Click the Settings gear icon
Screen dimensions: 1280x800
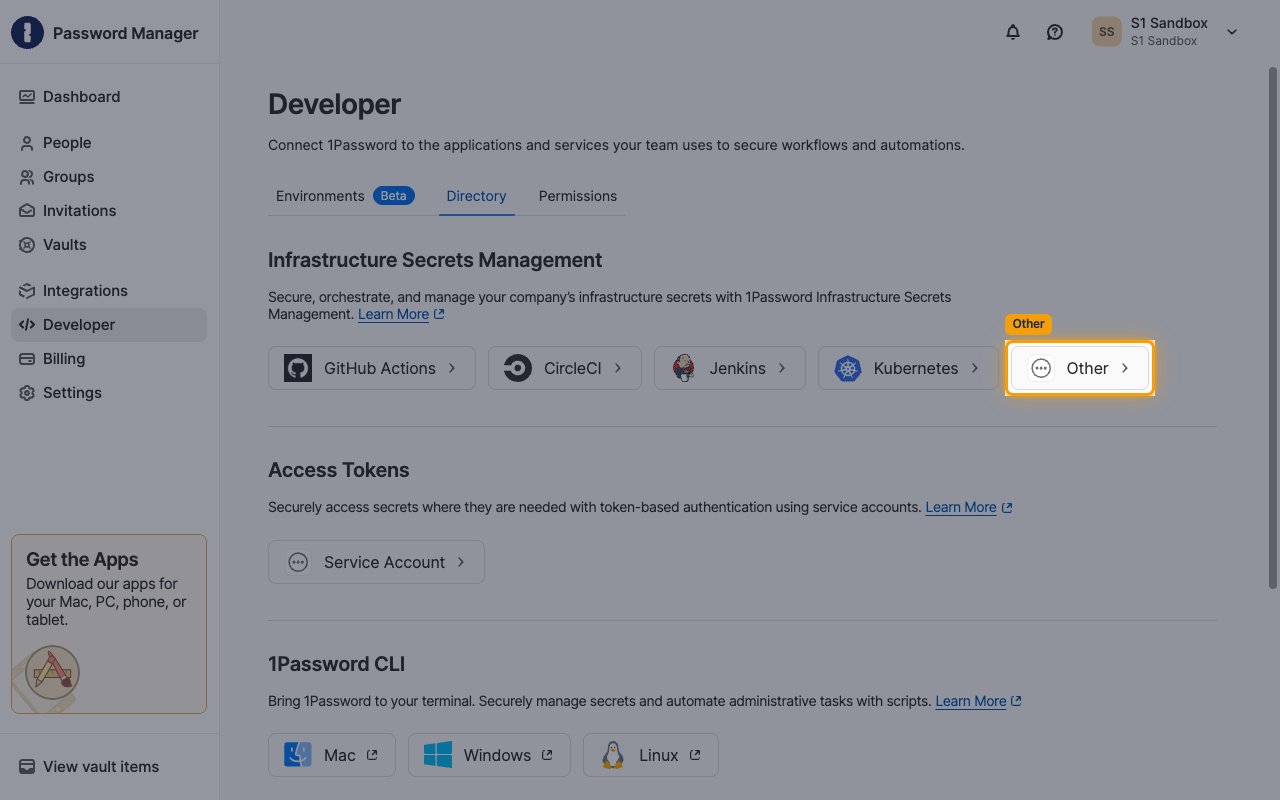tap(27, 393)
